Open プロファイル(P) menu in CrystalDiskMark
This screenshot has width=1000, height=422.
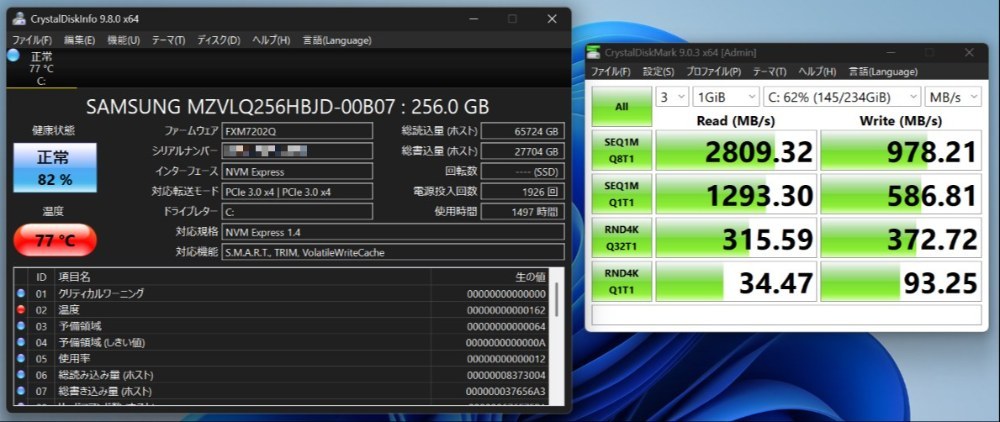point(713,71)
